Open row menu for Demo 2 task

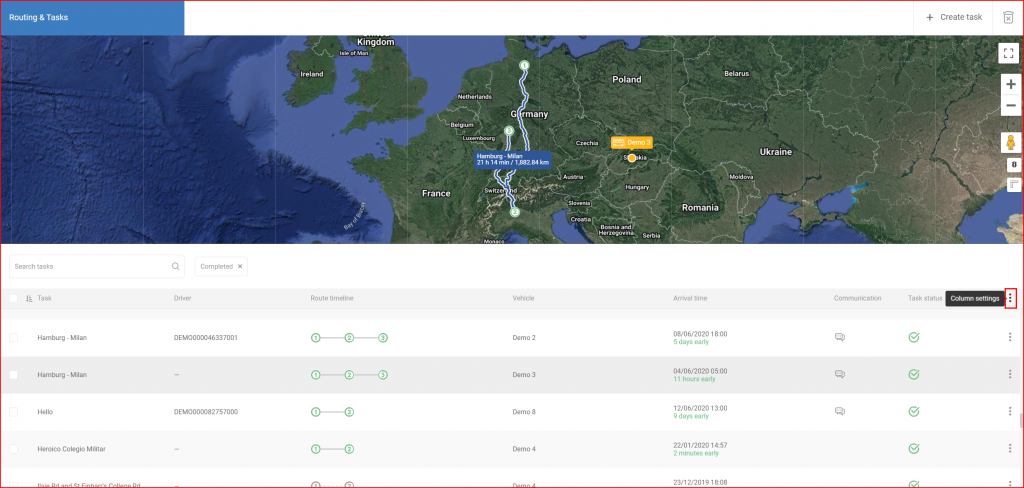tap(1010, 337)
